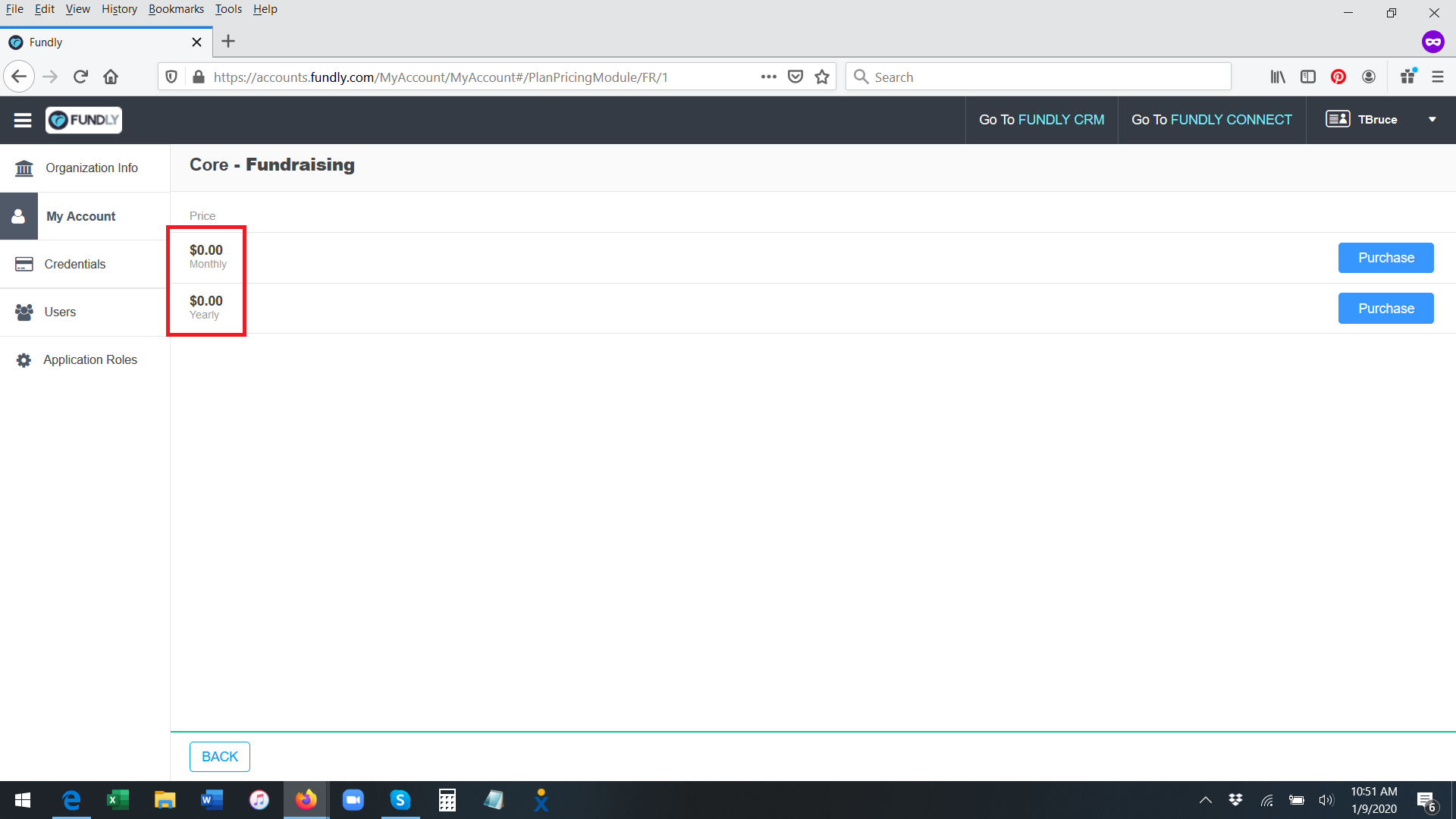The image size is (1456, 819).
Task: Go to browser home page
Action: click(111, 77)
